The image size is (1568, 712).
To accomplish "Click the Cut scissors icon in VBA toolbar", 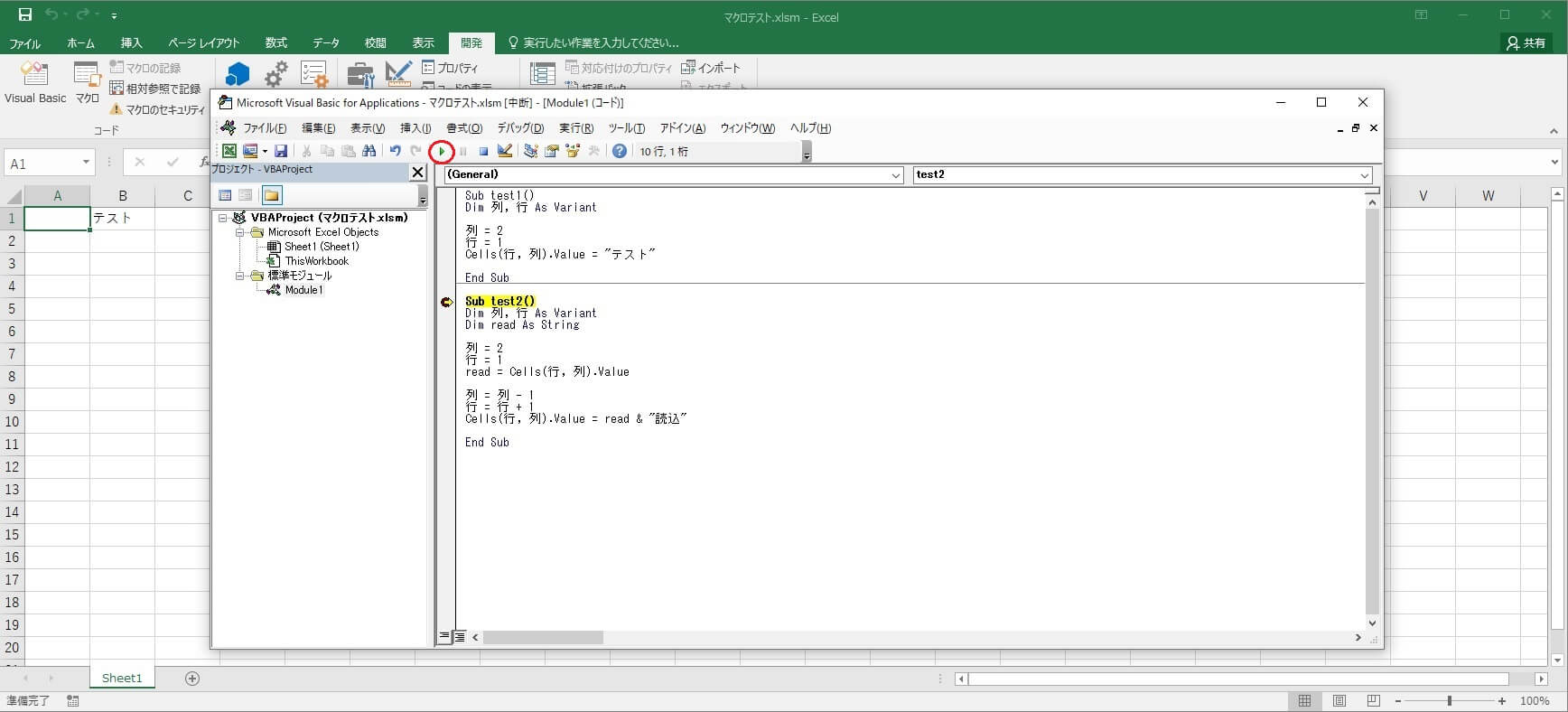I will tap(307, 151).
